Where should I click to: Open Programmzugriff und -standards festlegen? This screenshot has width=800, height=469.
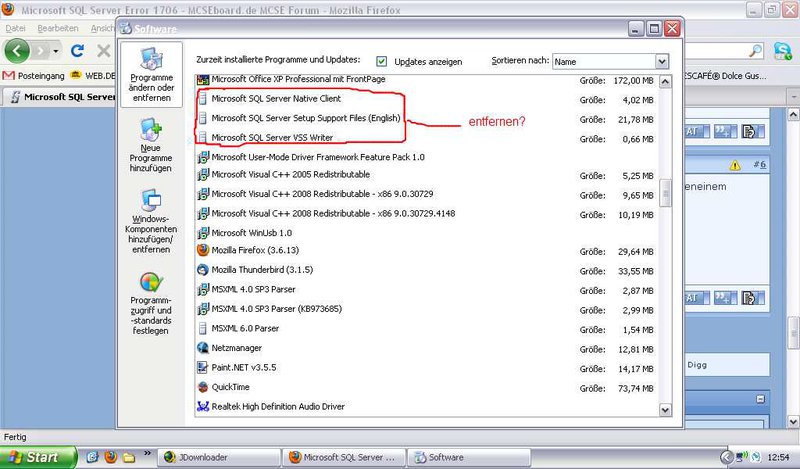[x=151, y=303]
